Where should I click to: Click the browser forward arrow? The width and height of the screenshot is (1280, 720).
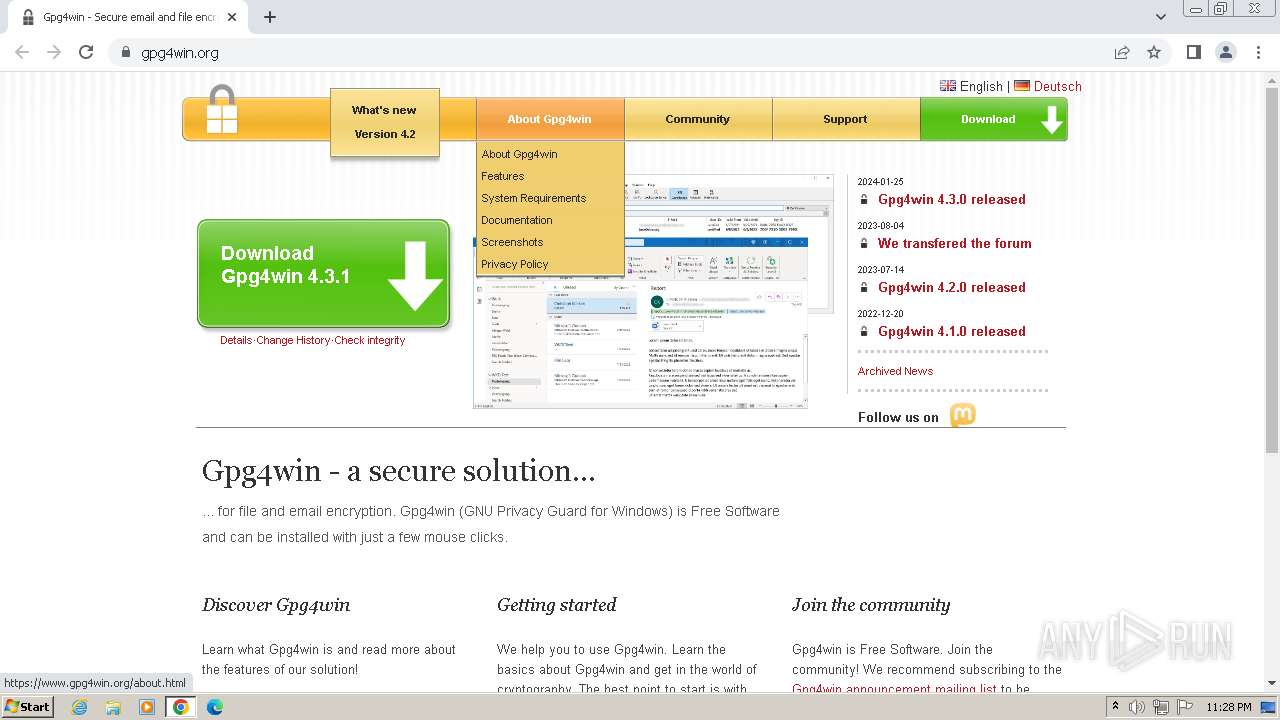(54, 52)
